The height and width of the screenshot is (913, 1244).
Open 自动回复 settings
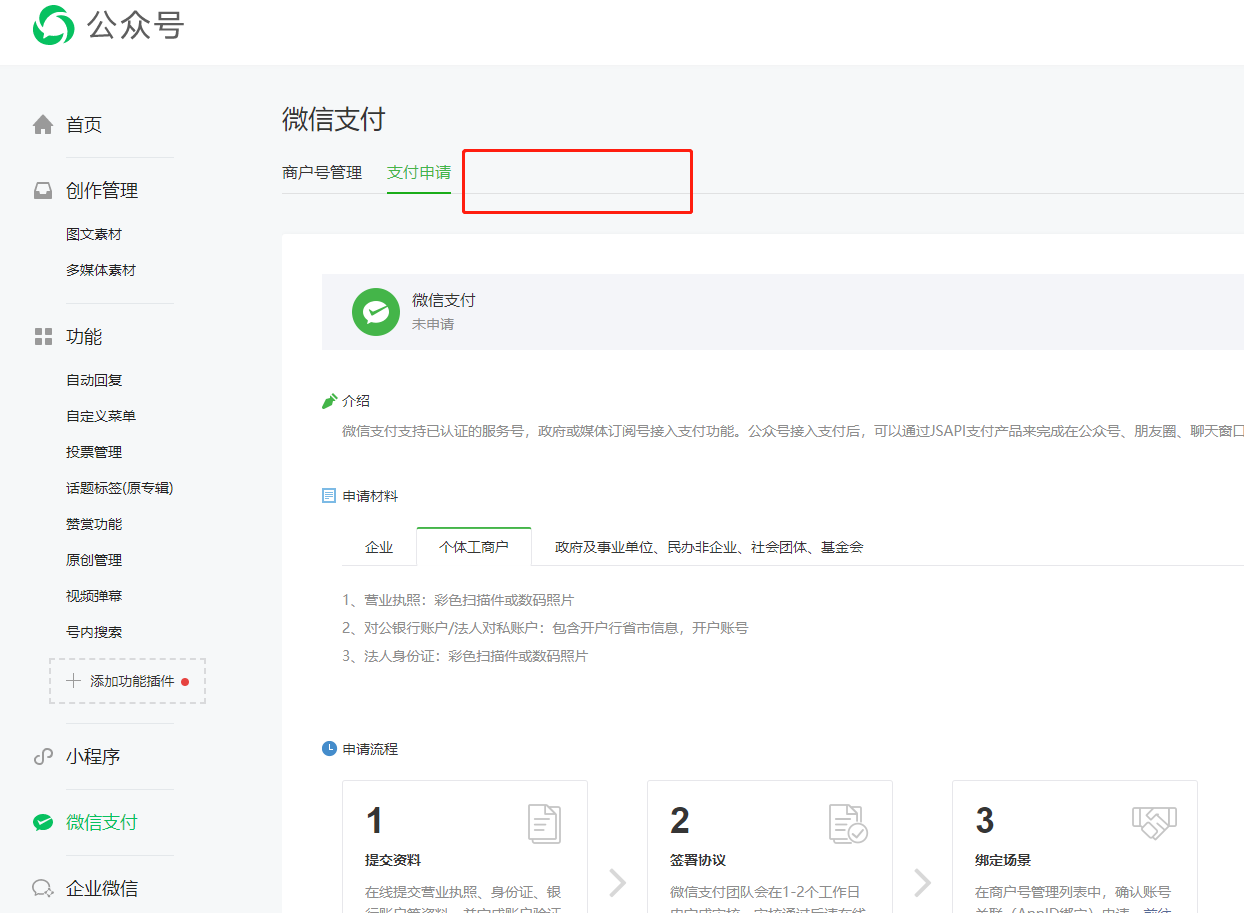pos(94,380)
